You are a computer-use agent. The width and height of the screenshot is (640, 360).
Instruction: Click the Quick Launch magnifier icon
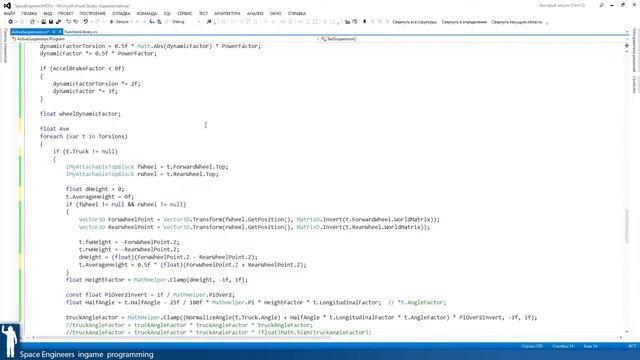[601, 5]
